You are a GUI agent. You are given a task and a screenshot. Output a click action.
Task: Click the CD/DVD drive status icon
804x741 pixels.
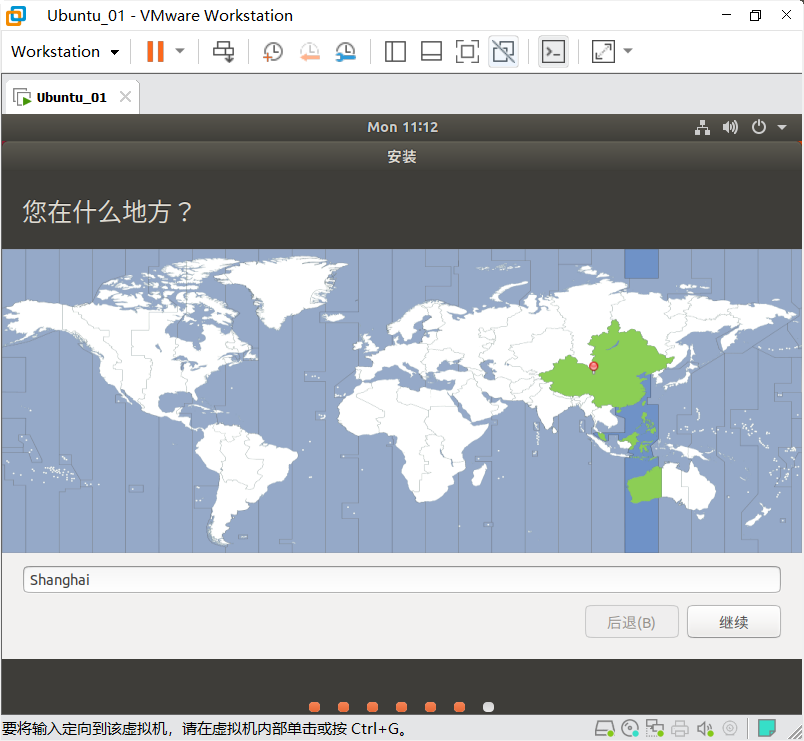click(630, 728)
